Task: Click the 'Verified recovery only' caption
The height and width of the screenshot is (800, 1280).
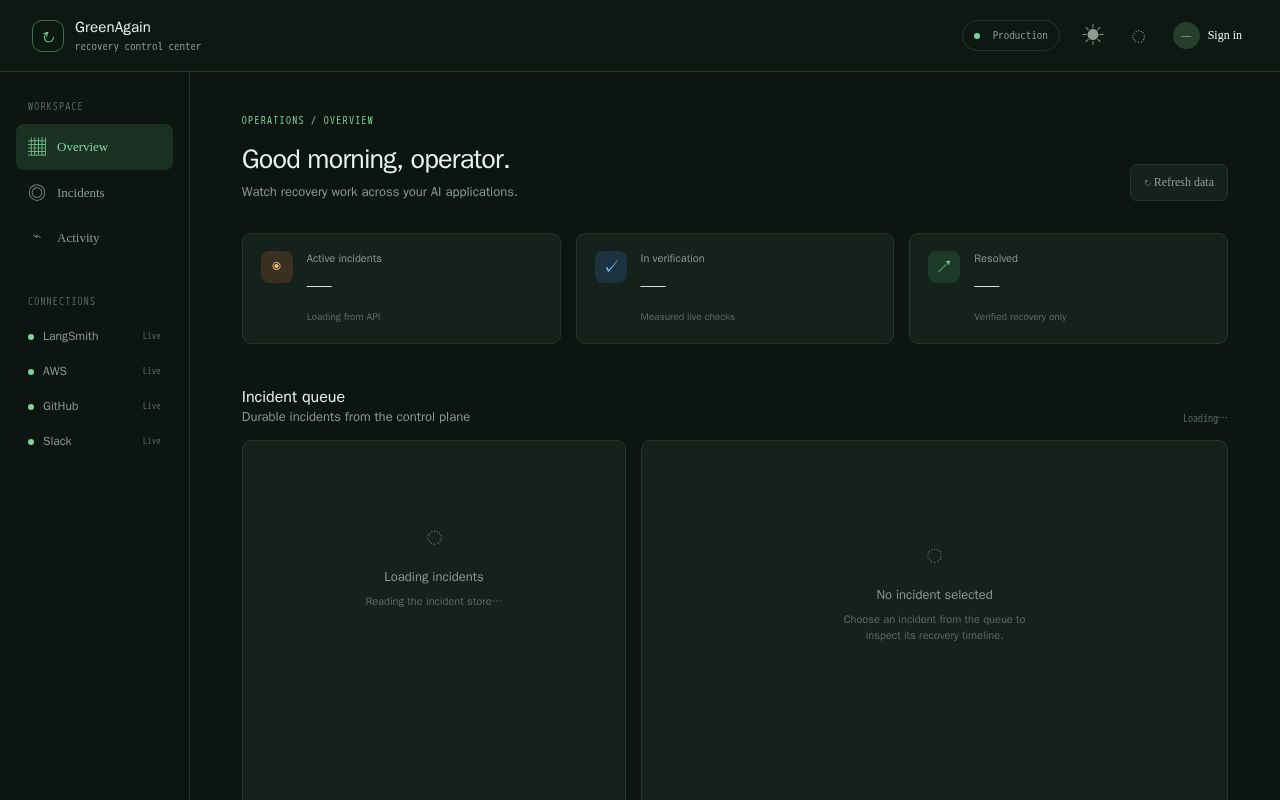Action: [1020, 317]
